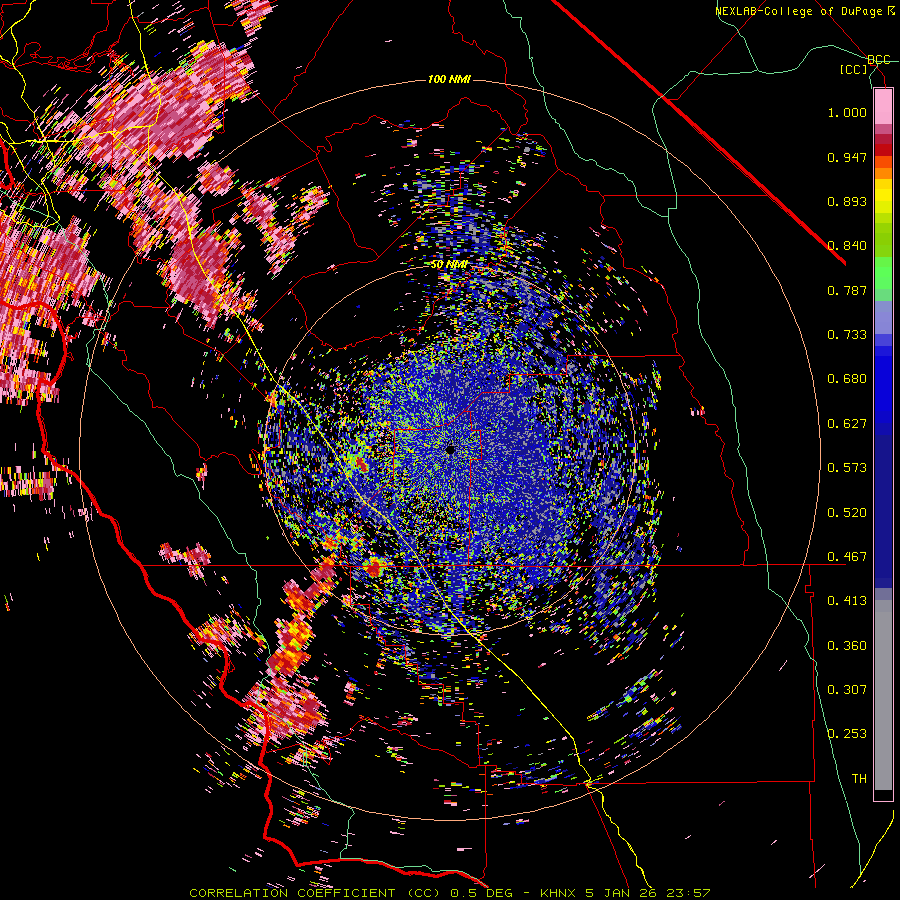Click the 0.307 legend value
Viewport: 900px width, 900px height.
[x=847, y=690]
